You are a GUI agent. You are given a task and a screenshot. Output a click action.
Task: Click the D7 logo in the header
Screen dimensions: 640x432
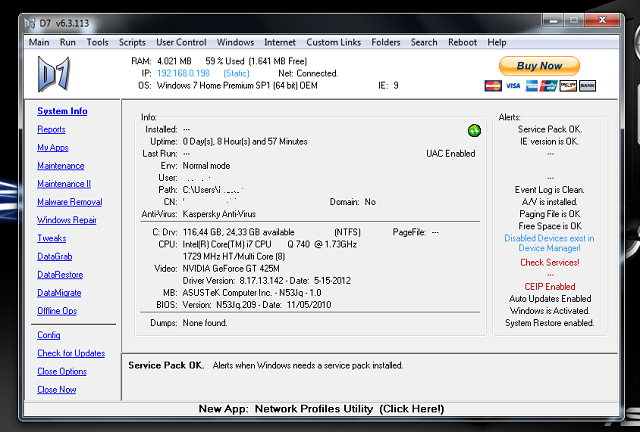(x=53, y=73)
